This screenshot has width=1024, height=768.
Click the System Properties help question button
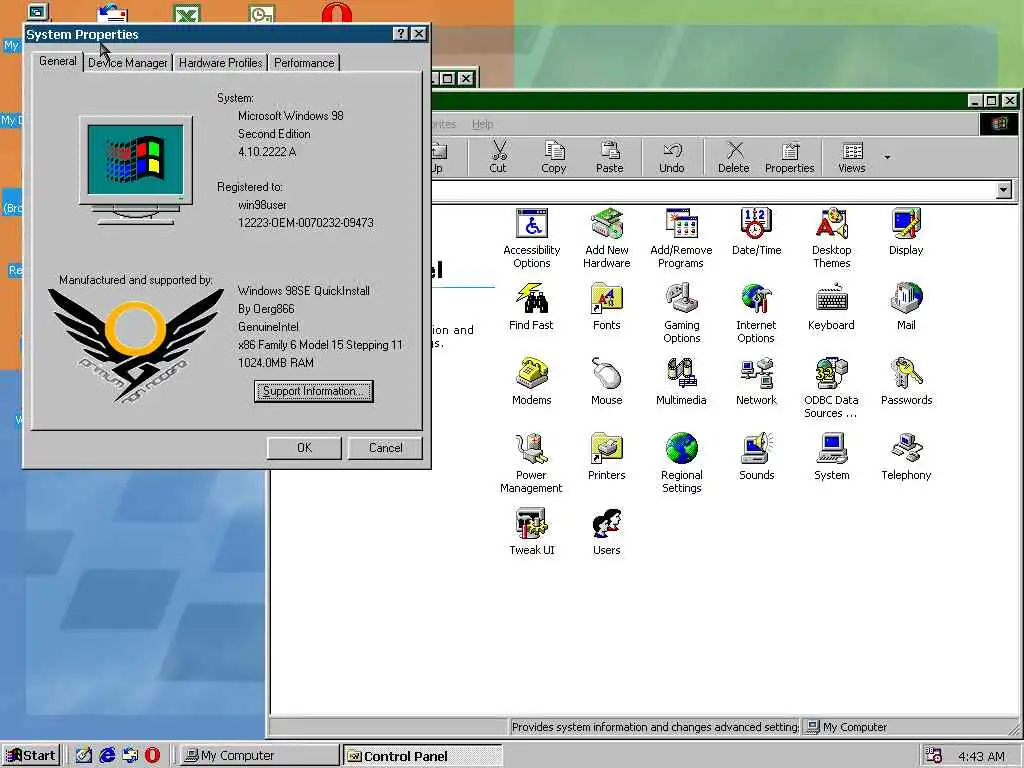tap(401, 34)
